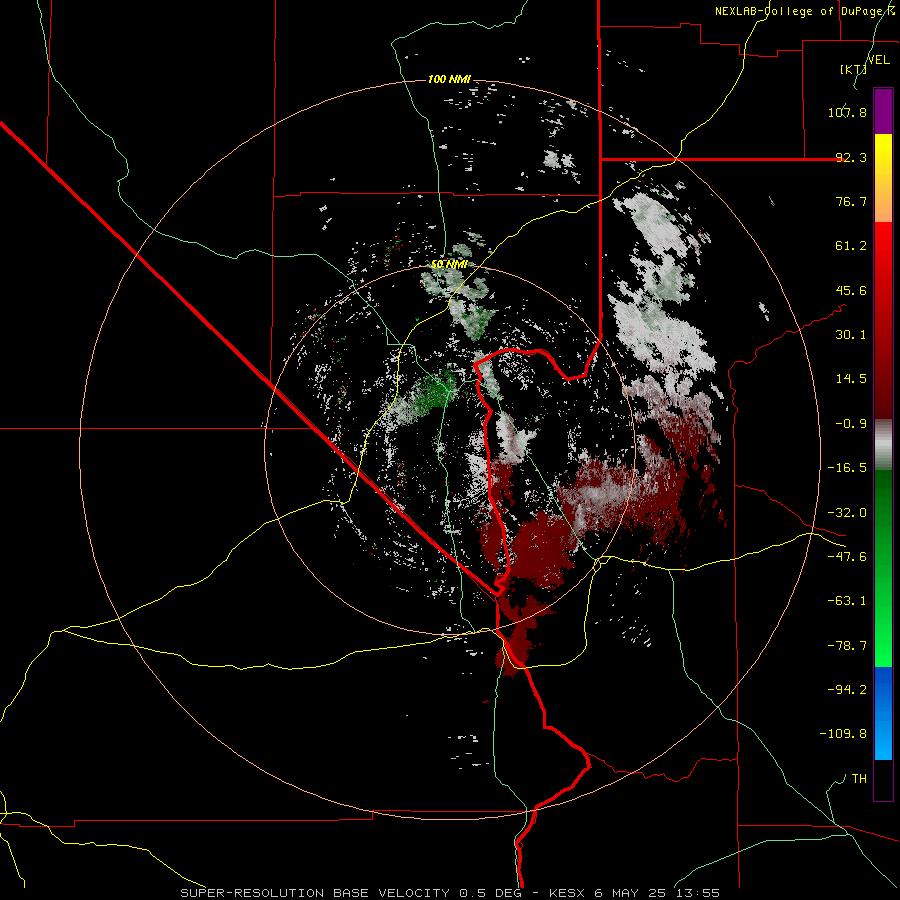Image resolution: width=900 pixels, height=900 pixels.
Task: Click the 30.1 legend value
Action: pos(851,335)
